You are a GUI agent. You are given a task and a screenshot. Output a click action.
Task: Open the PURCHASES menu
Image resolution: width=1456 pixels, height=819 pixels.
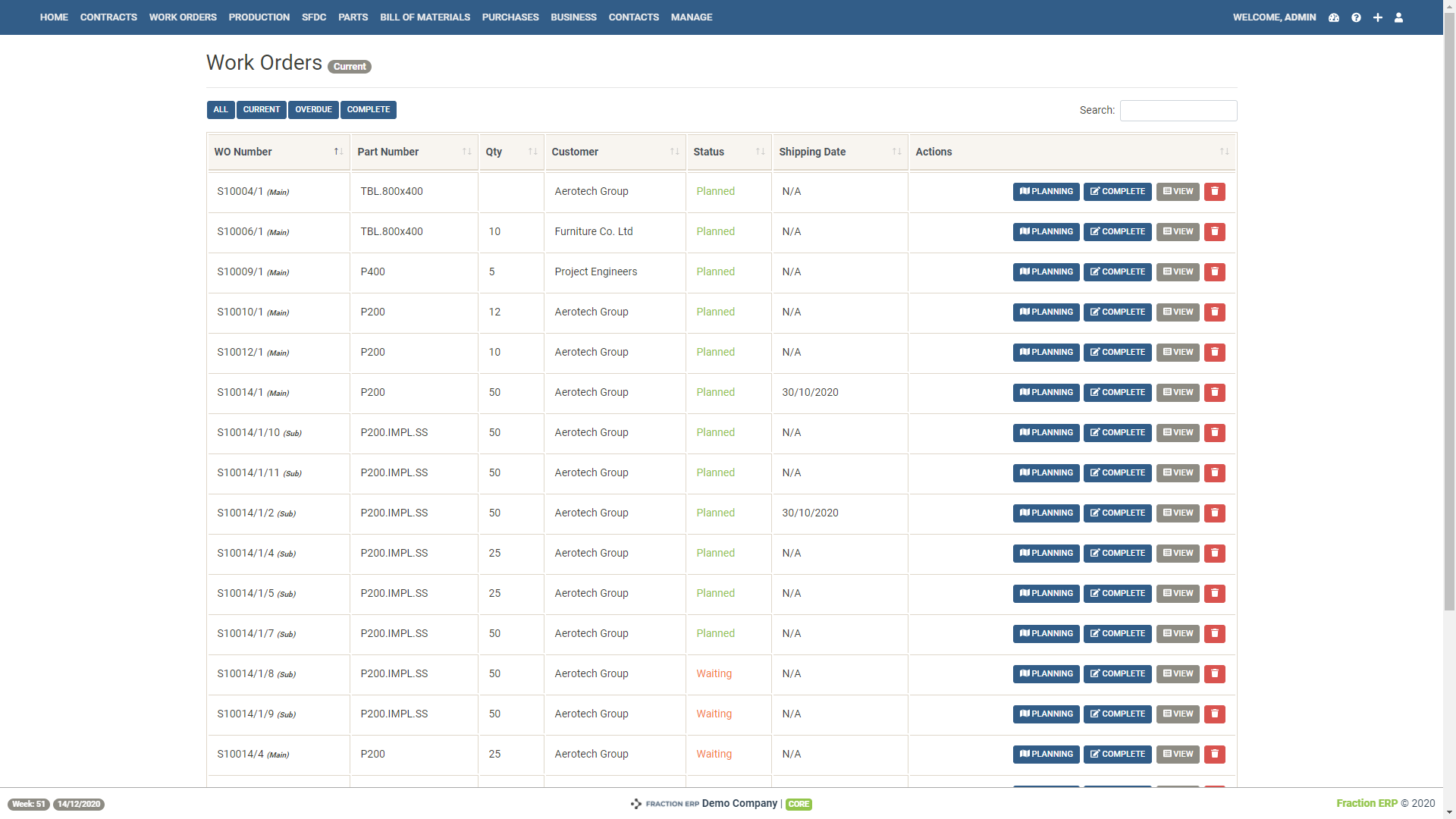tap(510, 17)
